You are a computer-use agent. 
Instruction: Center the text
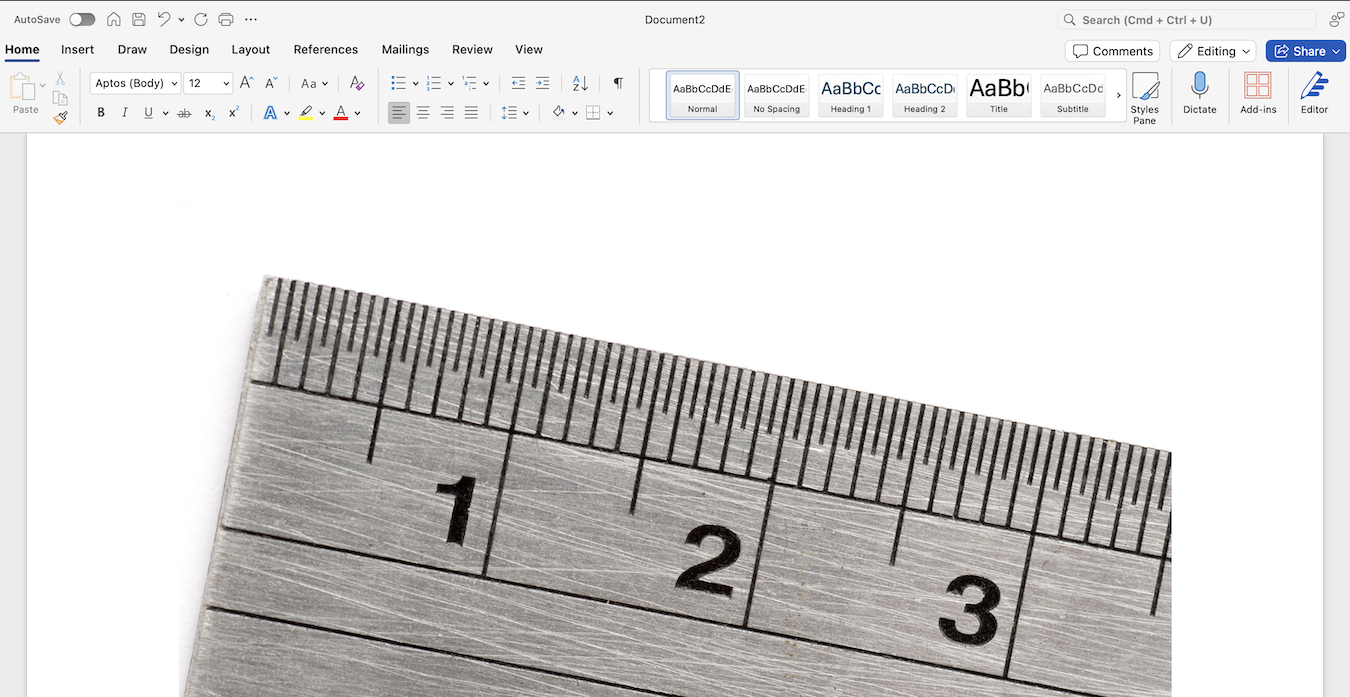click(423, 113)
